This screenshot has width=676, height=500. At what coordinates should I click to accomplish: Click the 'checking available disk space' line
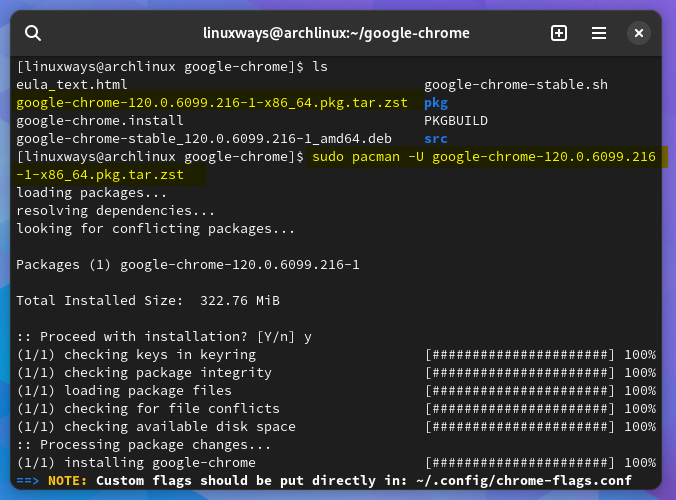[156, 427]
